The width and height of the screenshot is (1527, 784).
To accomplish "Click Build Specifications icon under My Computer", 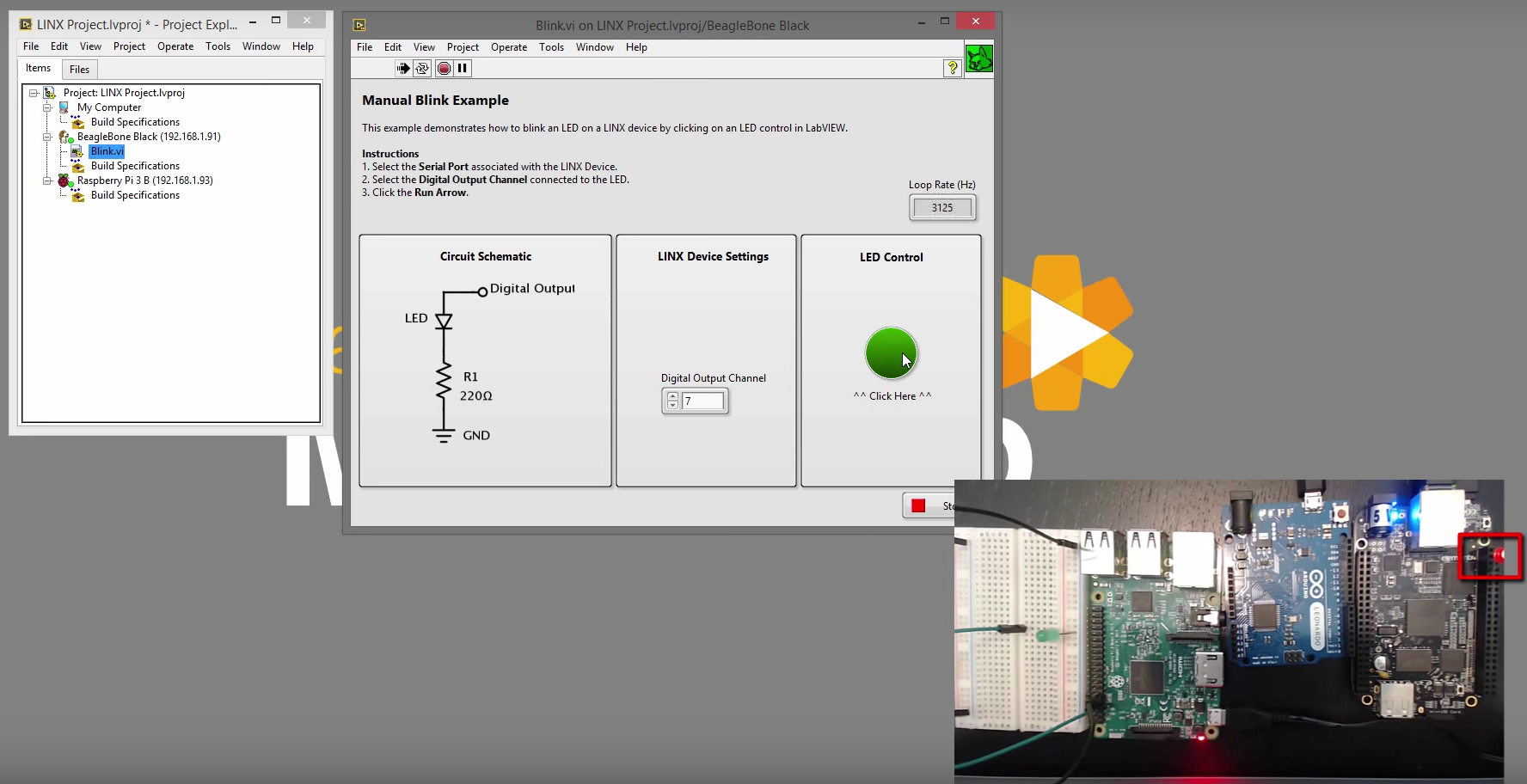I will (x=77, y=122).
